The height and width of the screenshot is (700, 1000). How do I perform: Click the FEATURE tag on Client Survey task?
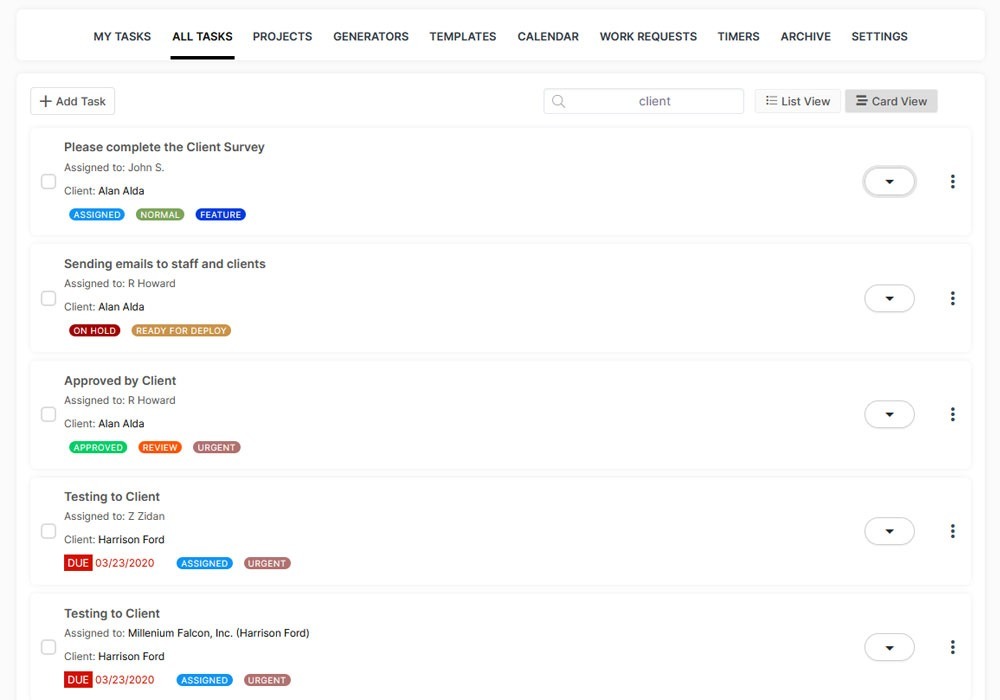pyautogui.click(x=220, y=214)
